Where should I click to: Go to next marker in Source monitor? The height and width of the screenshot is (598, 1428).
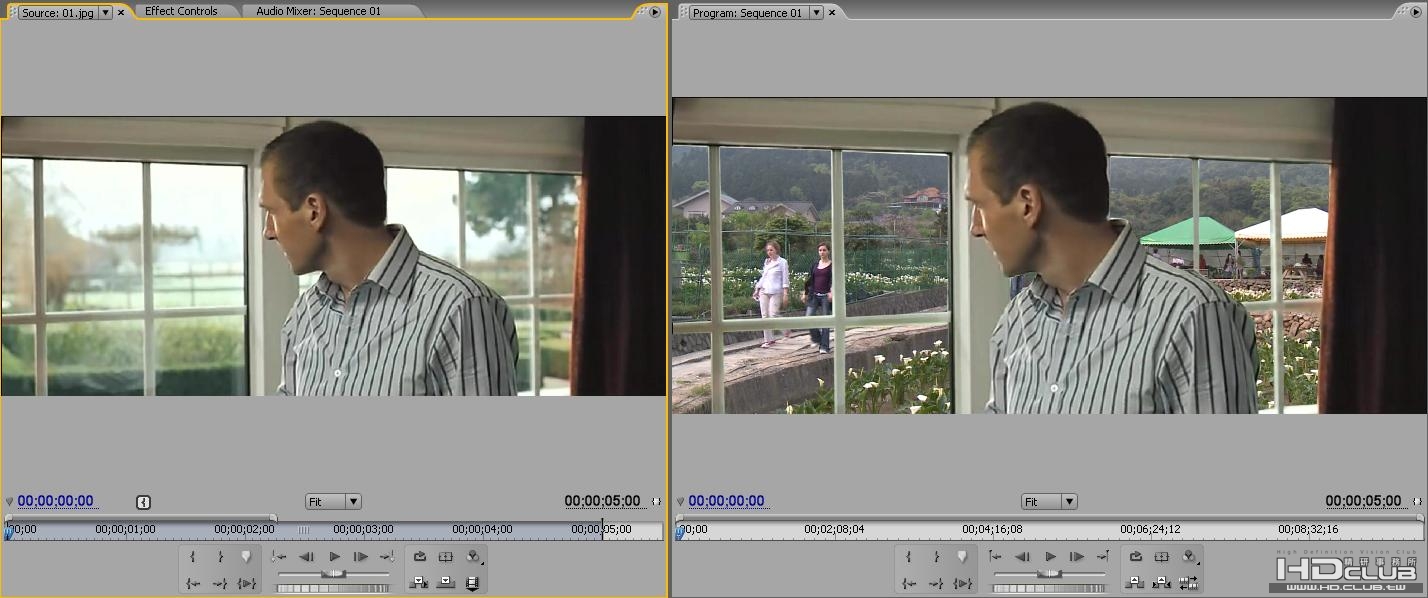pos(387,557)
